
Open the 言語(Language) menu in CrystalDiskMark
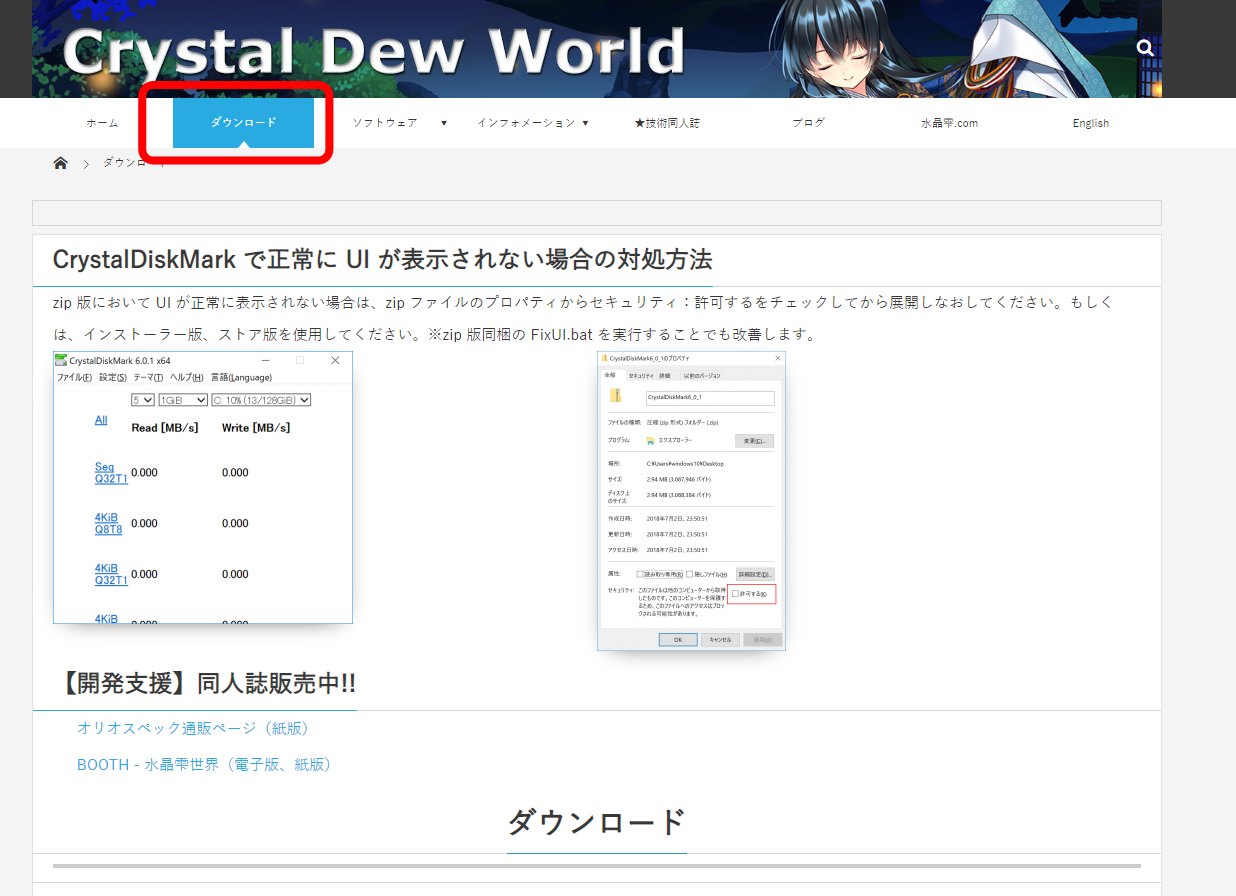point(241,378)
